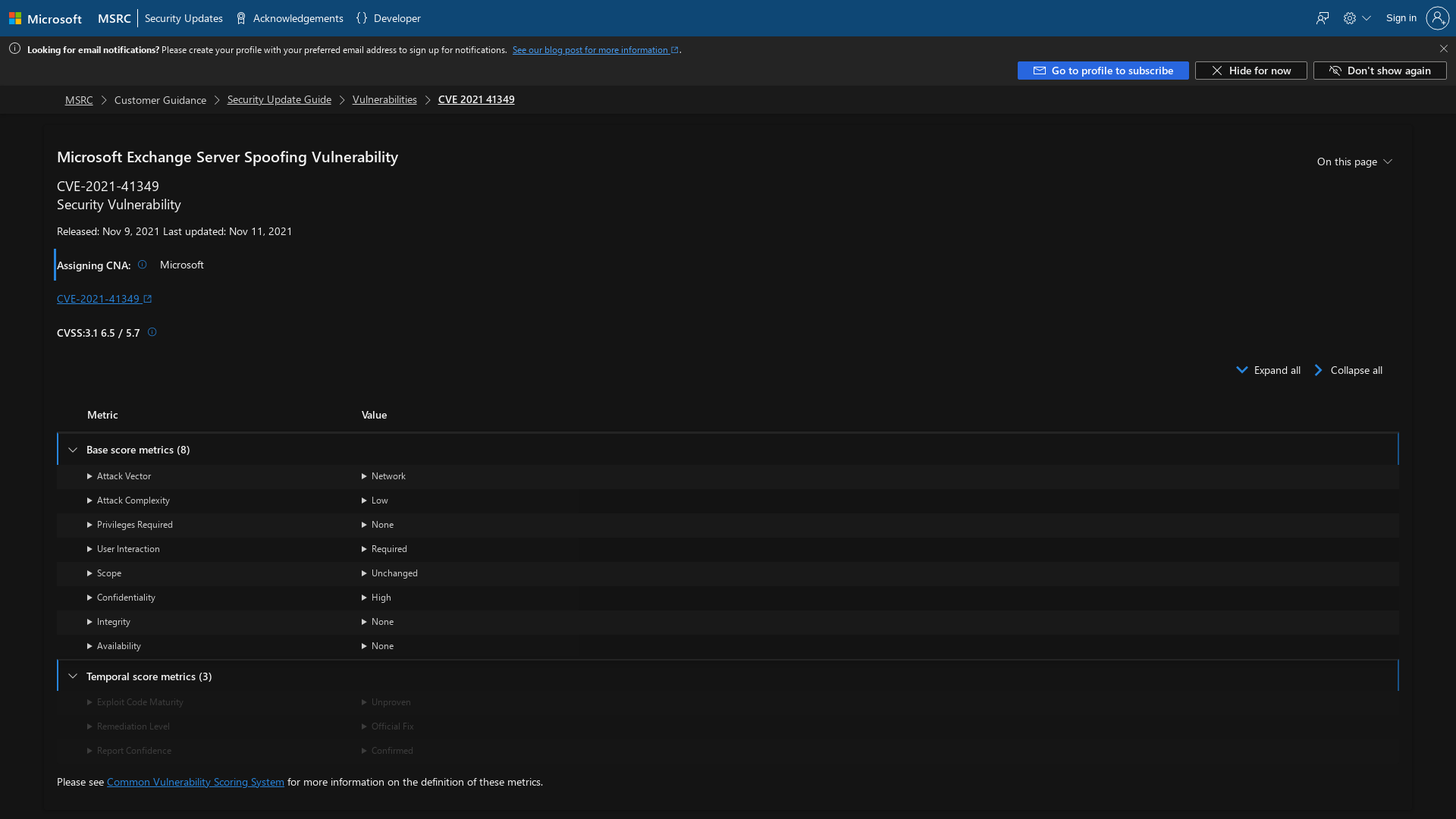
Task: Click the Acknowledgements ribbon icon
Action: click(241, 18)
